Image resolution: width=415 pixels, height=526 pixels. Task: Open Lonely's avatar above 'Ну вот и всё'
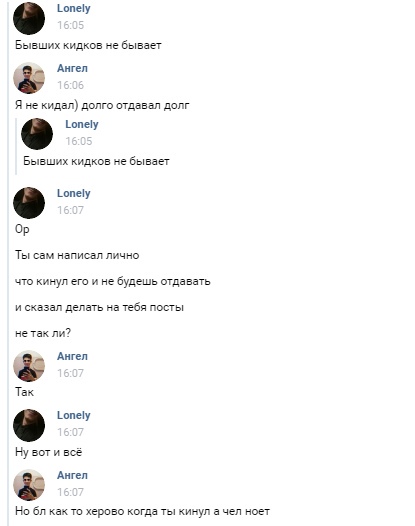pos(29,425)
